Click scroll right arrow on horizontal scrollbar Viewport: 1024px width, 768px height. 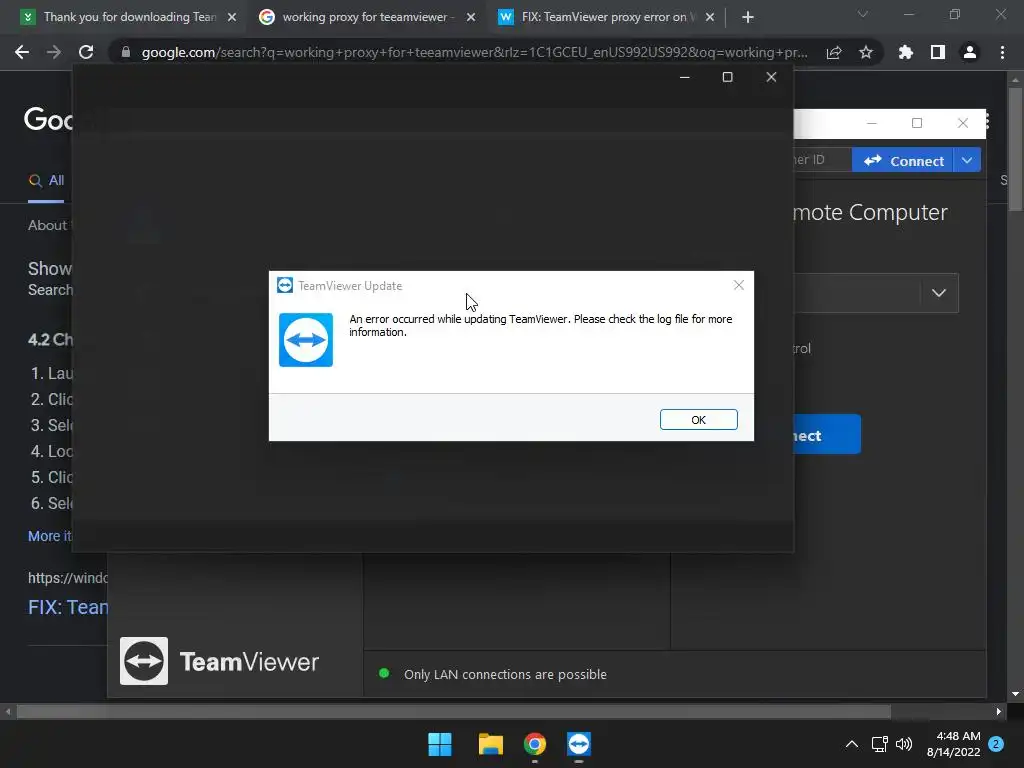click(999, 711)
